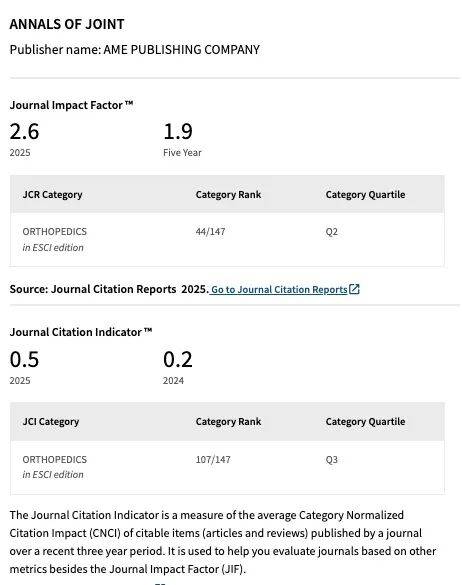Click the Source: Journal Citation Reports 2025 text

point(109,289)
